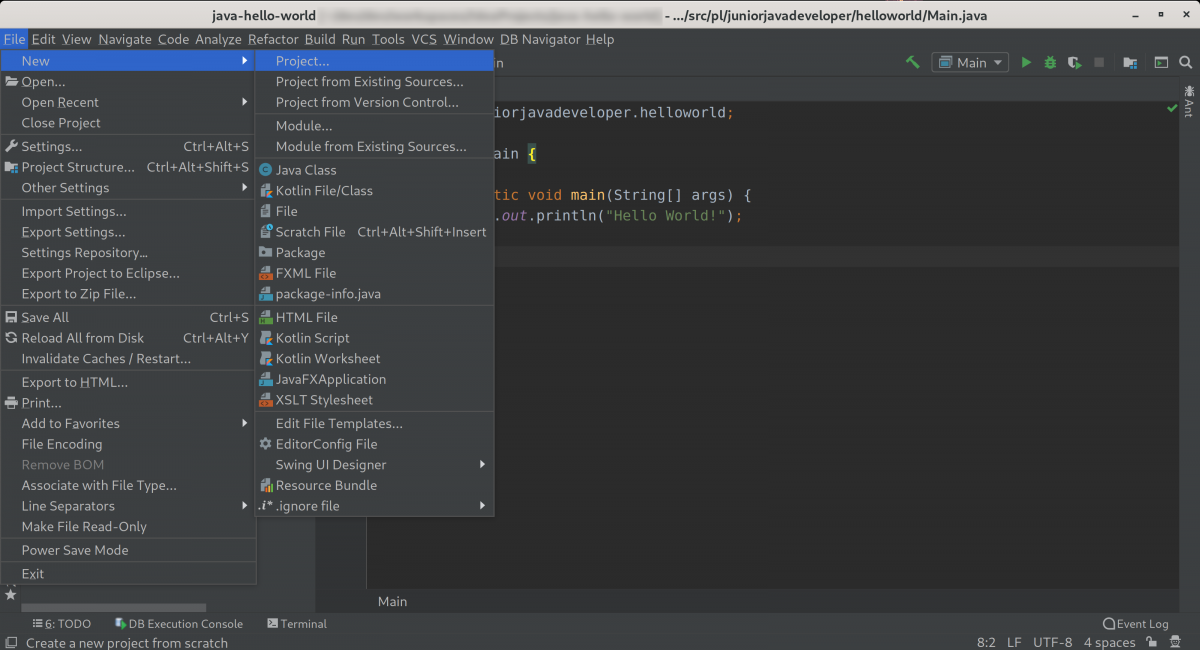This screenshot has height=650, width=1200.
Task: Expand the Open Recent submenu
Action: pos(60,101)
